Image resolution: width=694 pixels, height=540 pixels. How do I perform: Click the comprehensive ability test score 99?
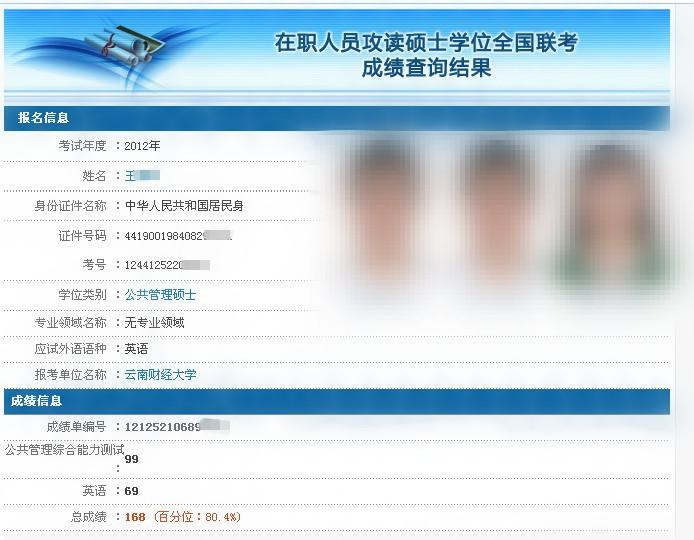point(131,459)
